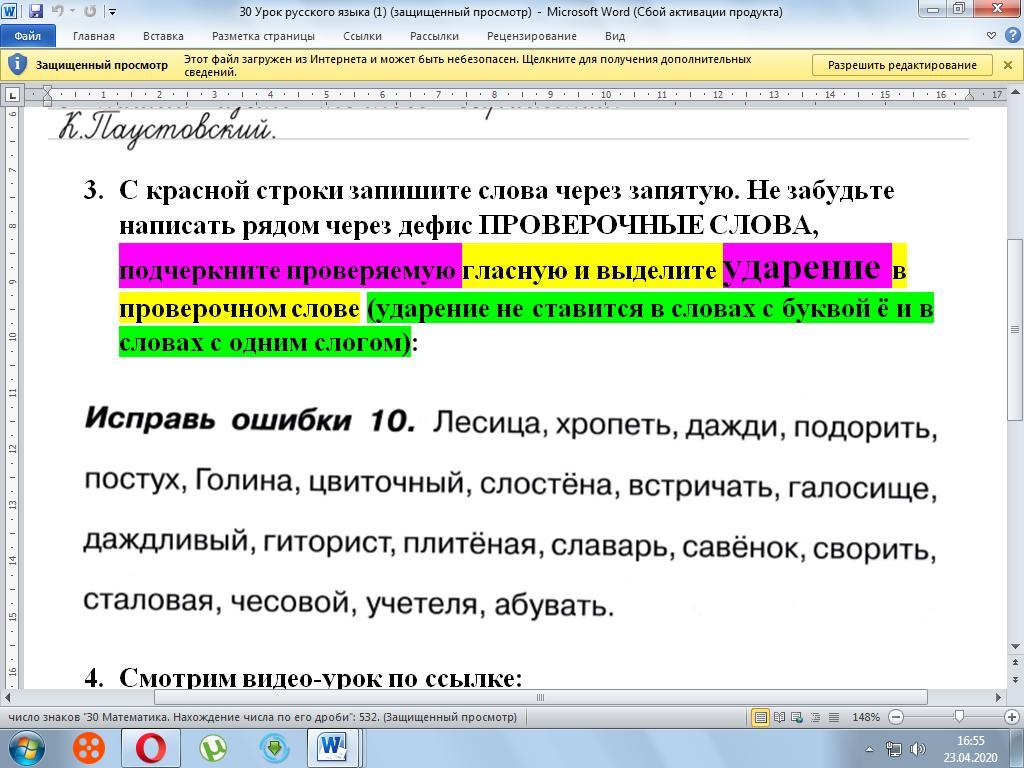Open the Разметка страницы tab
The image size is (1024, 768).
(263, 37)
